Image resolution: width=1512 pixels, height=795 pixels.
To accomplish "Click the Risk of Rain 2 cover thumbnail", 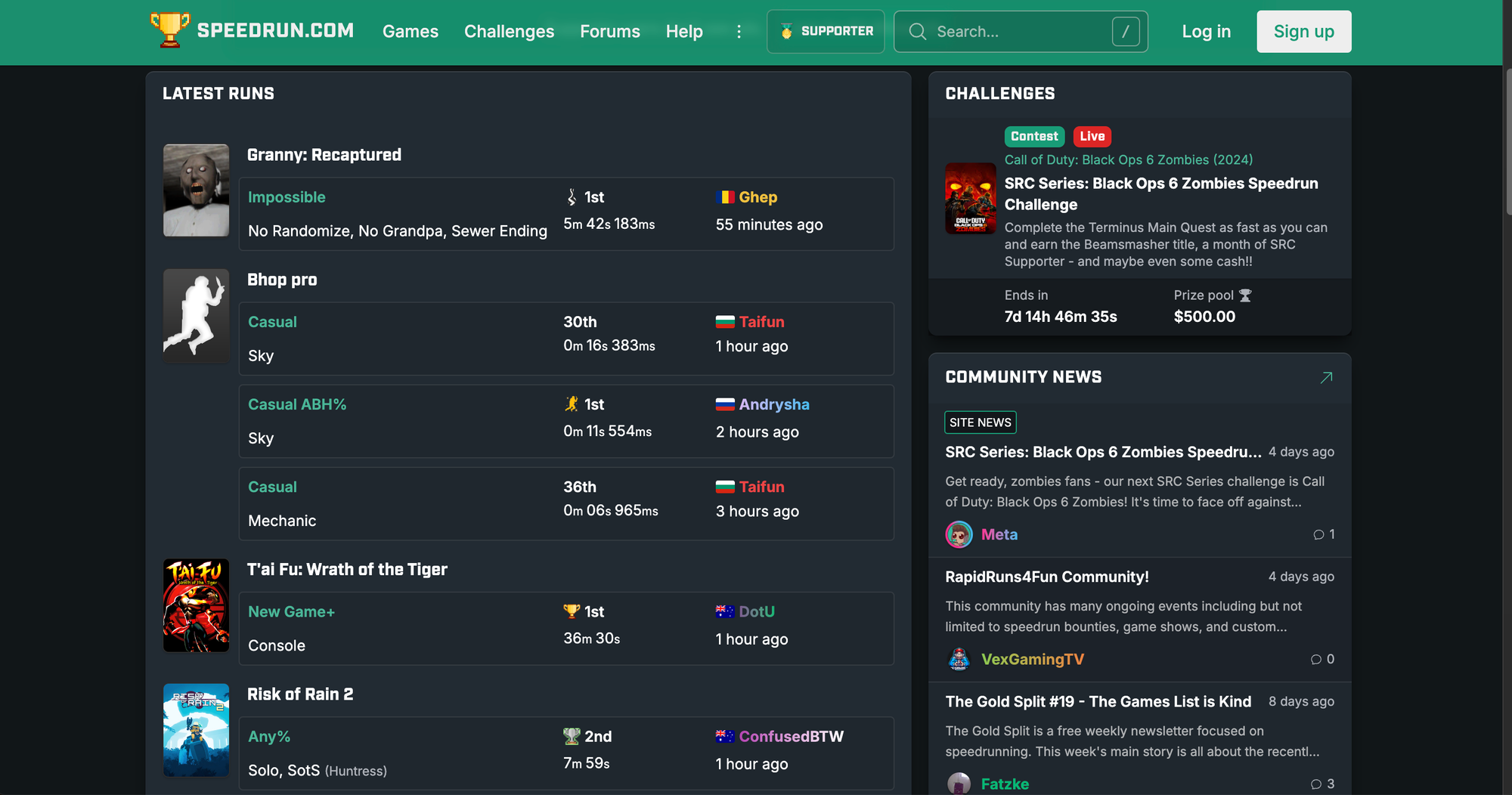I will tap(197, 730).
